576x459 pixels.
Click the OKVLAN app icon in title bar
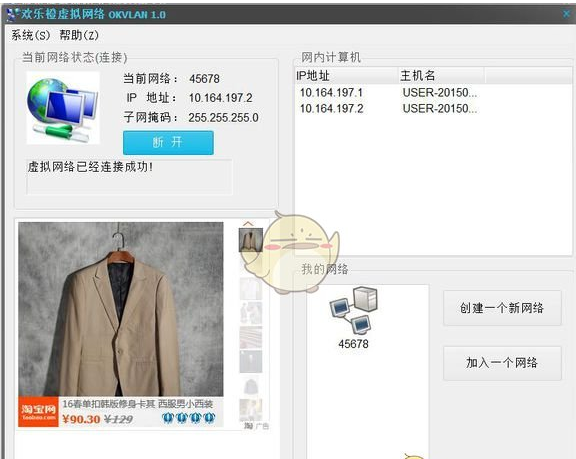tap(13, 14)
